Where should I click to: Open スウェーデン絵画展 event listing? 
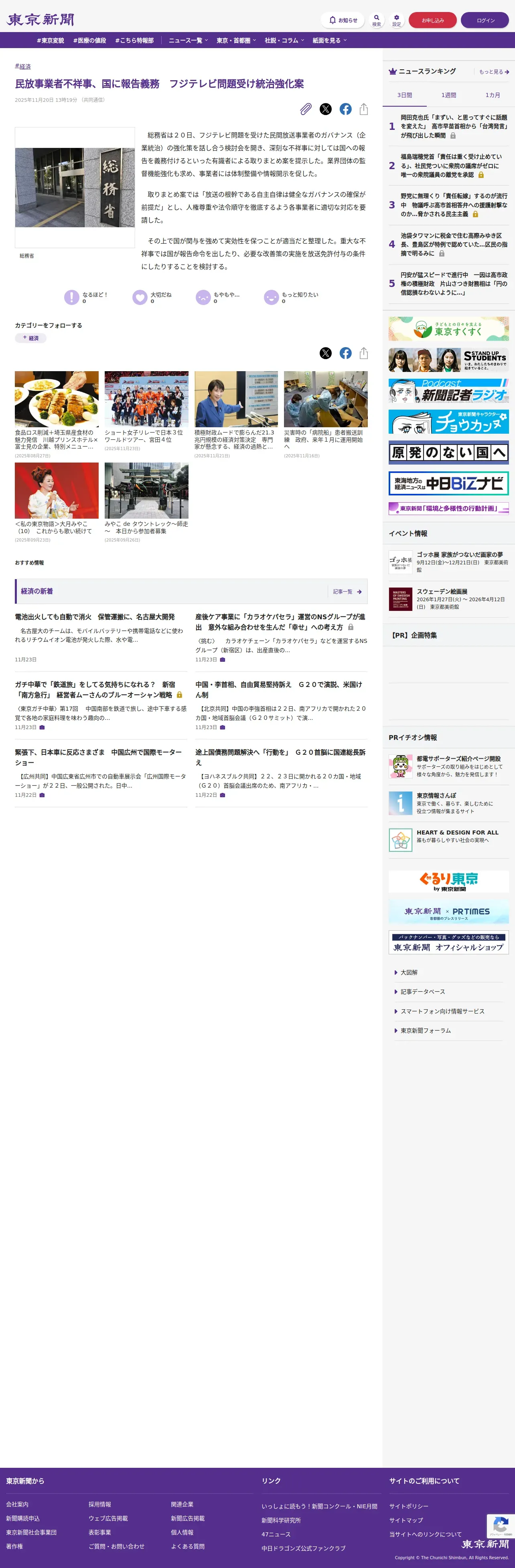point(448,599)
